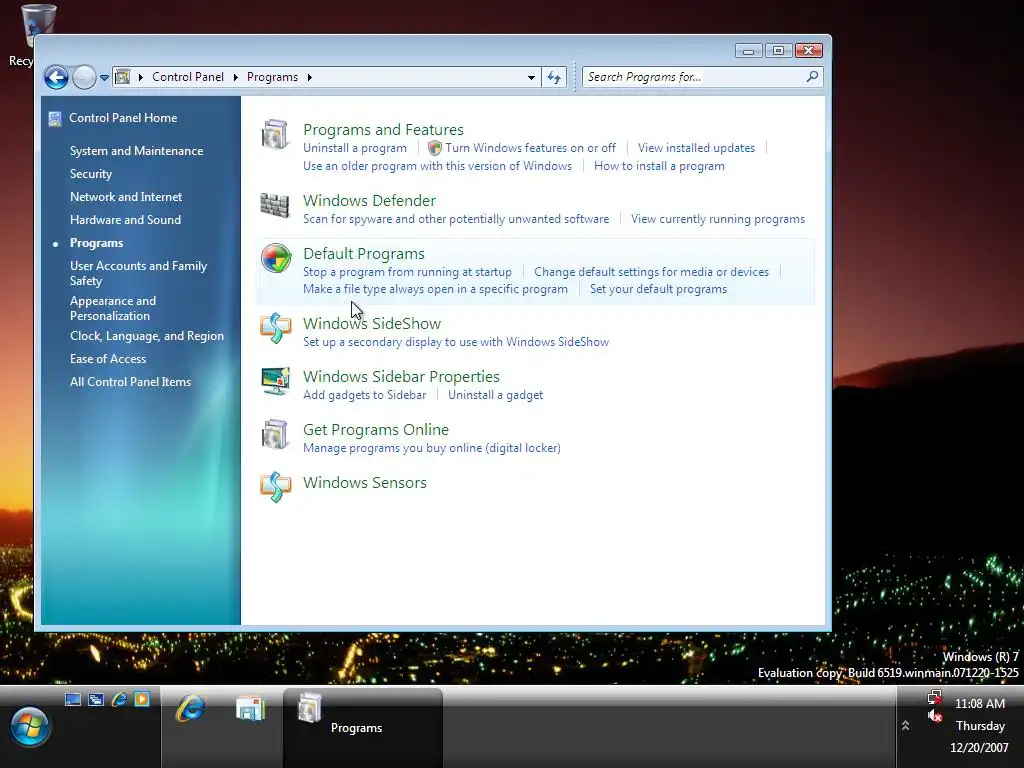
Task: Open Clock, Language, and Region
Action: click(147, 336)
